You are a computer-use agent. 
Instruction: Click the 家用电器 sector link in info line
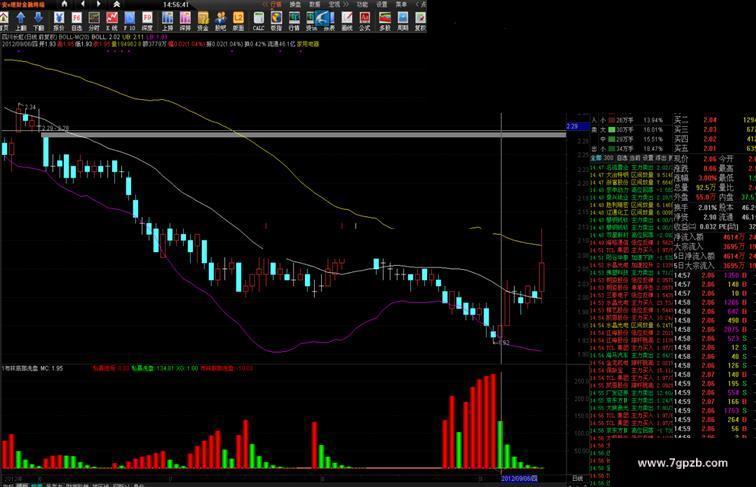pyautogui.click(x=308, y=44)
